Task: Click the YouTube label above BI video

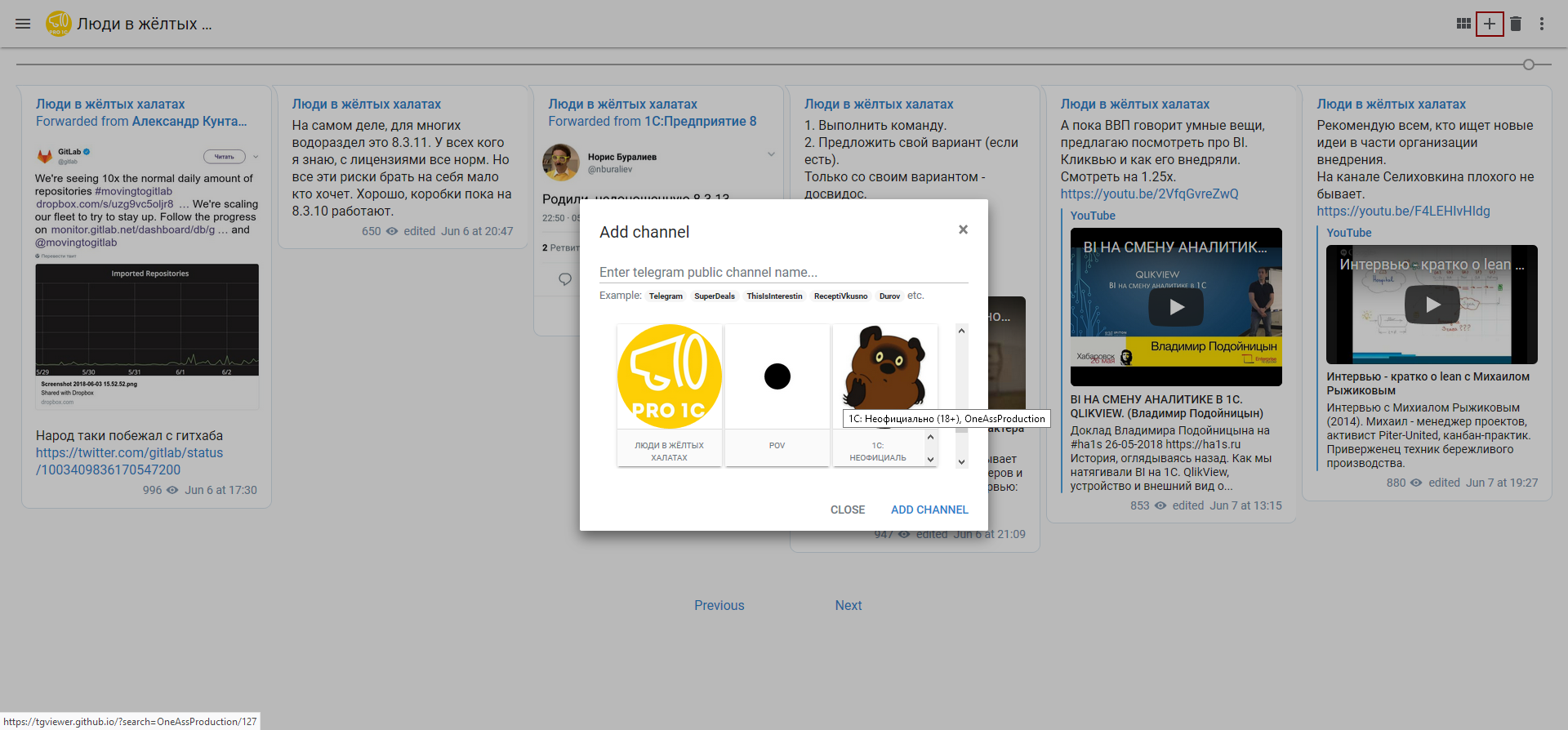Action: [1093, 216]
